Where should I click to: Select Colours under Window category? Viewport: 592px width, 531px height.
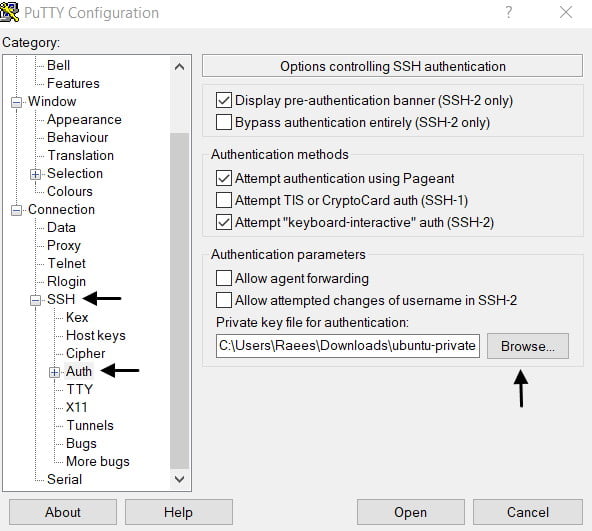point(70,191)
